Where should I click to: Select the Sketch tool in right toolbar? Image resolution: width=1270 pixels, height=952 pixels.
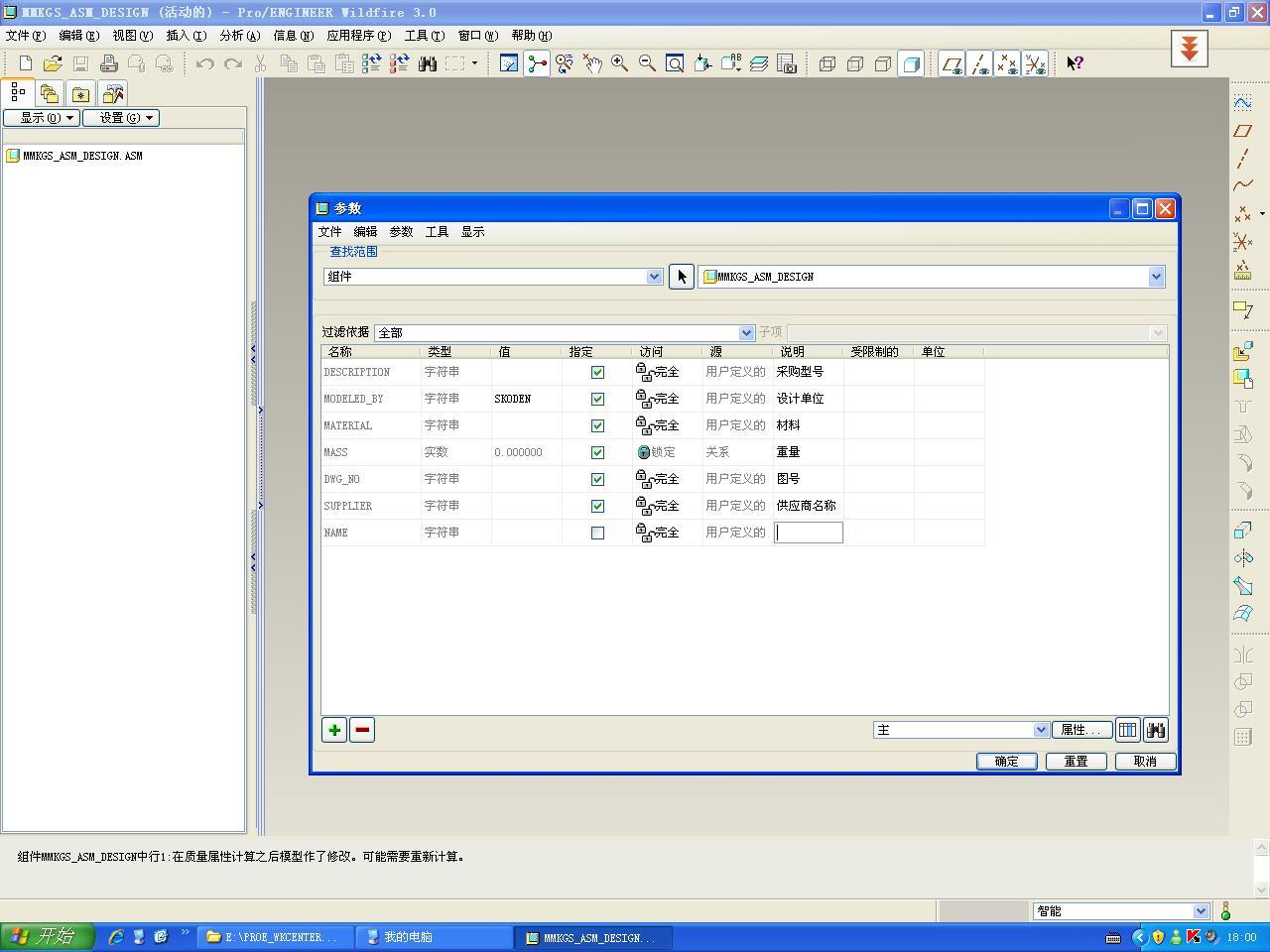pos(1242,102)
